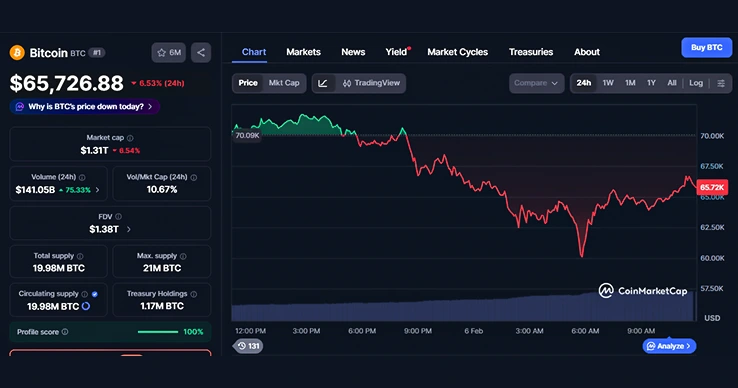The image size is (738, 388).
Task: Click circulating supply progress ring icon
Action: 86,306
